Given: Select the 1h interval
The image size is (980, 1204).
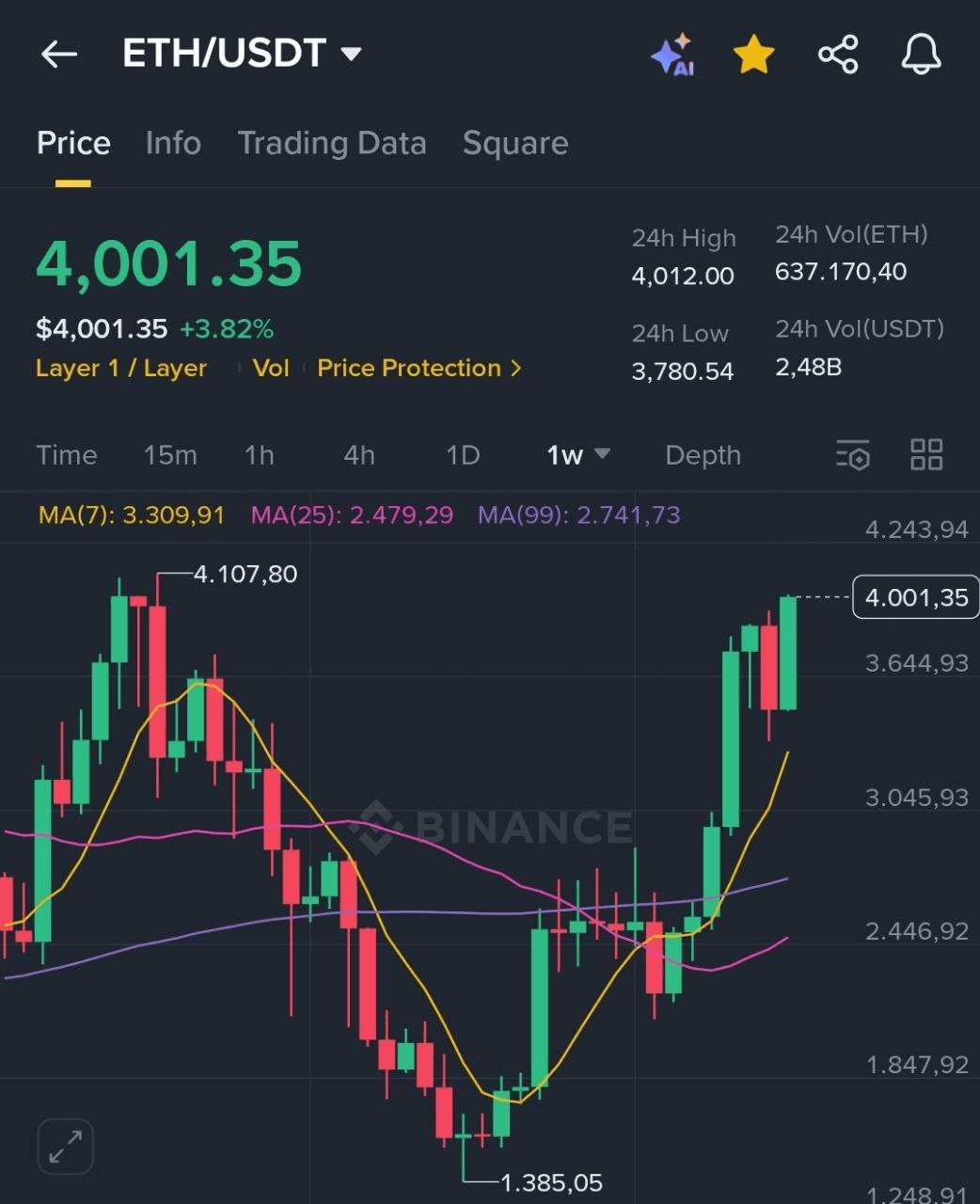Looking at the screenshot, I should (x=260, y=455).
